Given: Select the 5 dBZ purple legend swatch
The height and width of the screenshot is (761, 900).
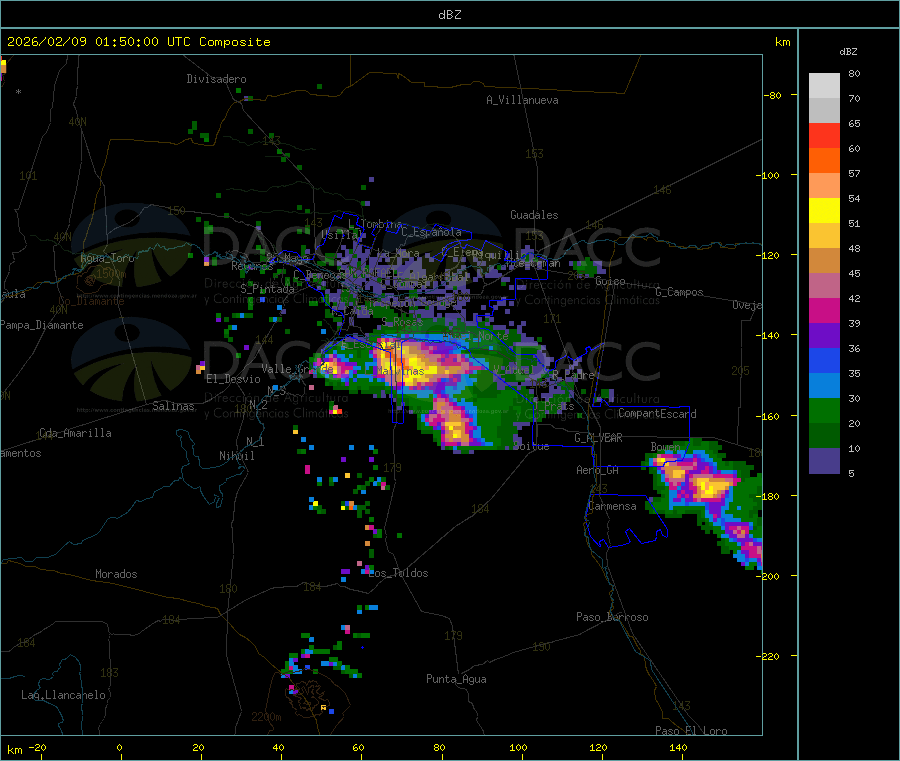Looking at the screenshot, I should 824,461.
